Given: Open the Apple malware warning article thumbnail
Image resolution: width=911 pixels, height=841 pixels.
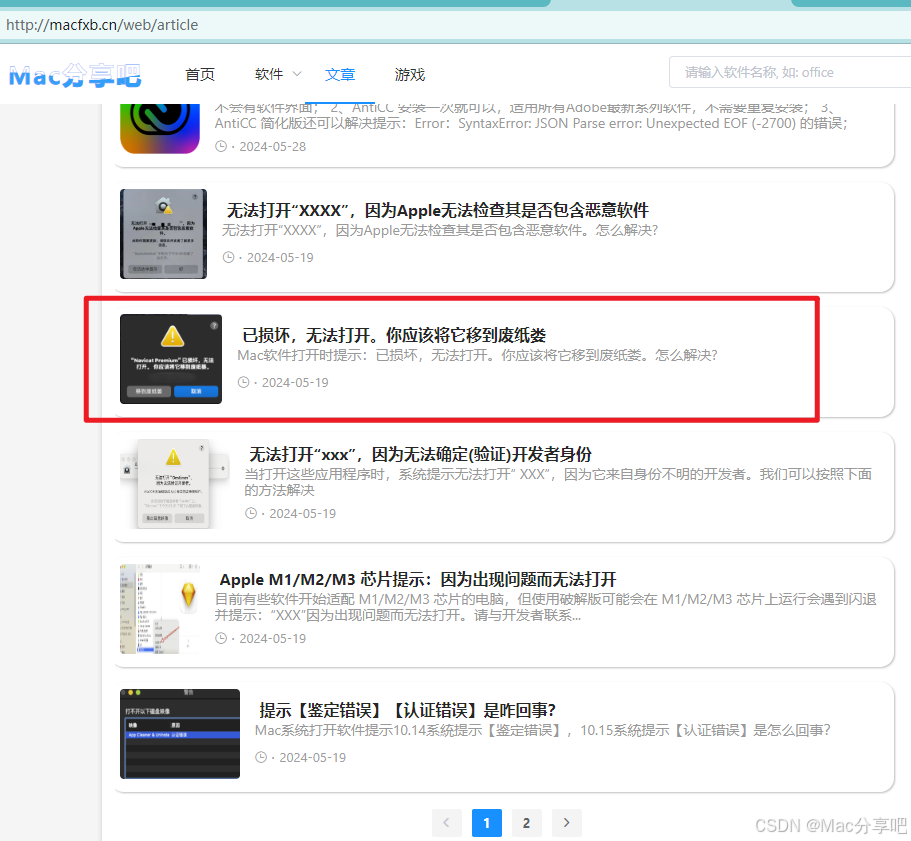Looking at the screenshot, I should [163, 233].
